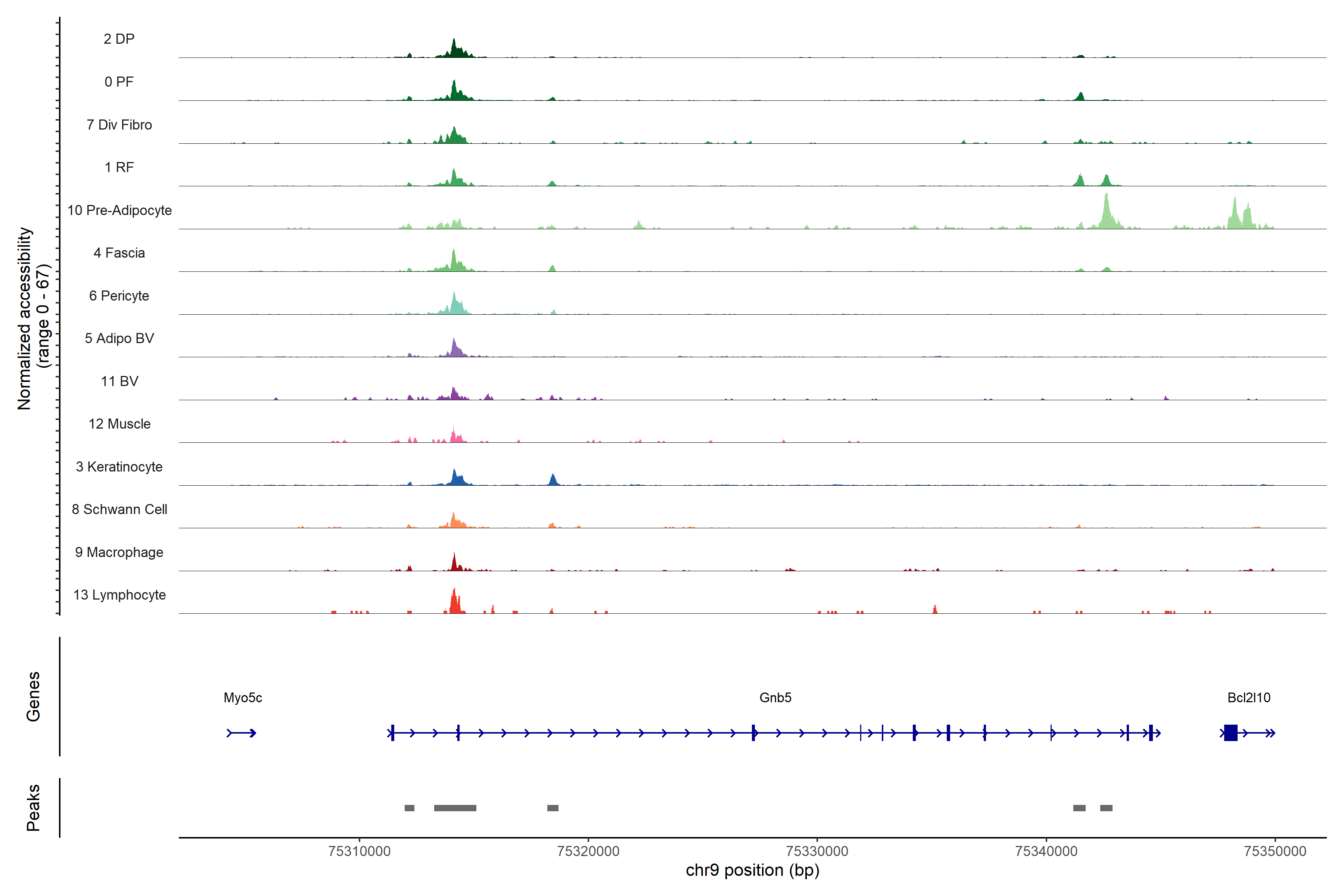
Task: Click the 9 Macrophage track label
Action: coord(119,552)
